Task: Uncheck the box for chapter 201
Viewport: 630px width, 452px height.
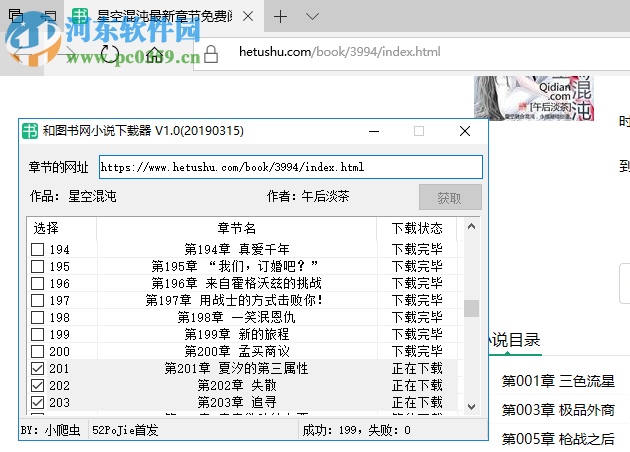Action: click(x=37, y=368)
